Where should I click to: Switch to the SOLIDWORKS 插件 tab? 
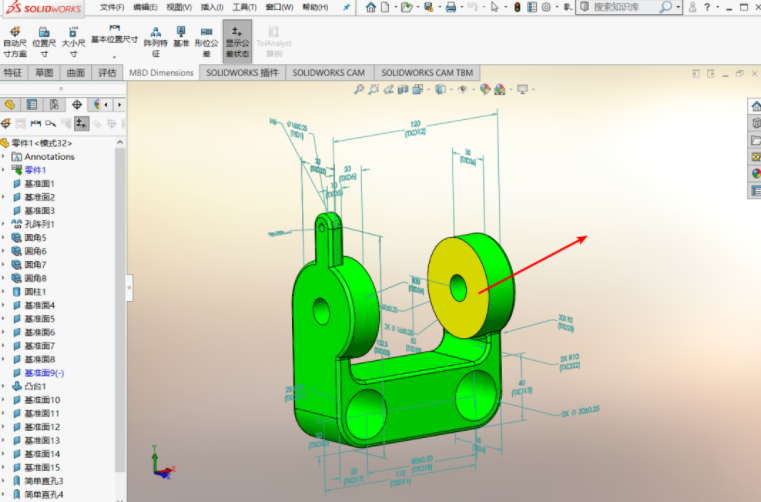pos(242,73)
